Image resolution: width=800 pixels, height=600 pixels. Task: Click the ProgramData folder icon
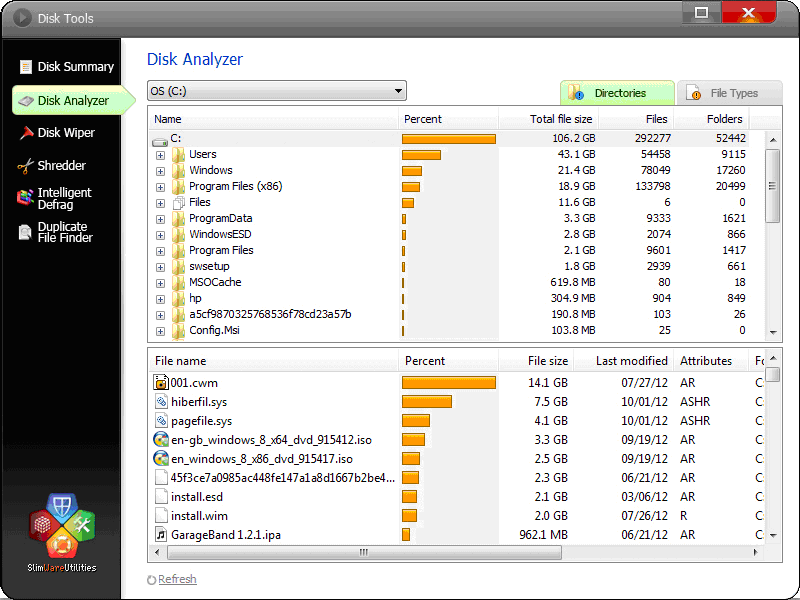pos(178,218)
